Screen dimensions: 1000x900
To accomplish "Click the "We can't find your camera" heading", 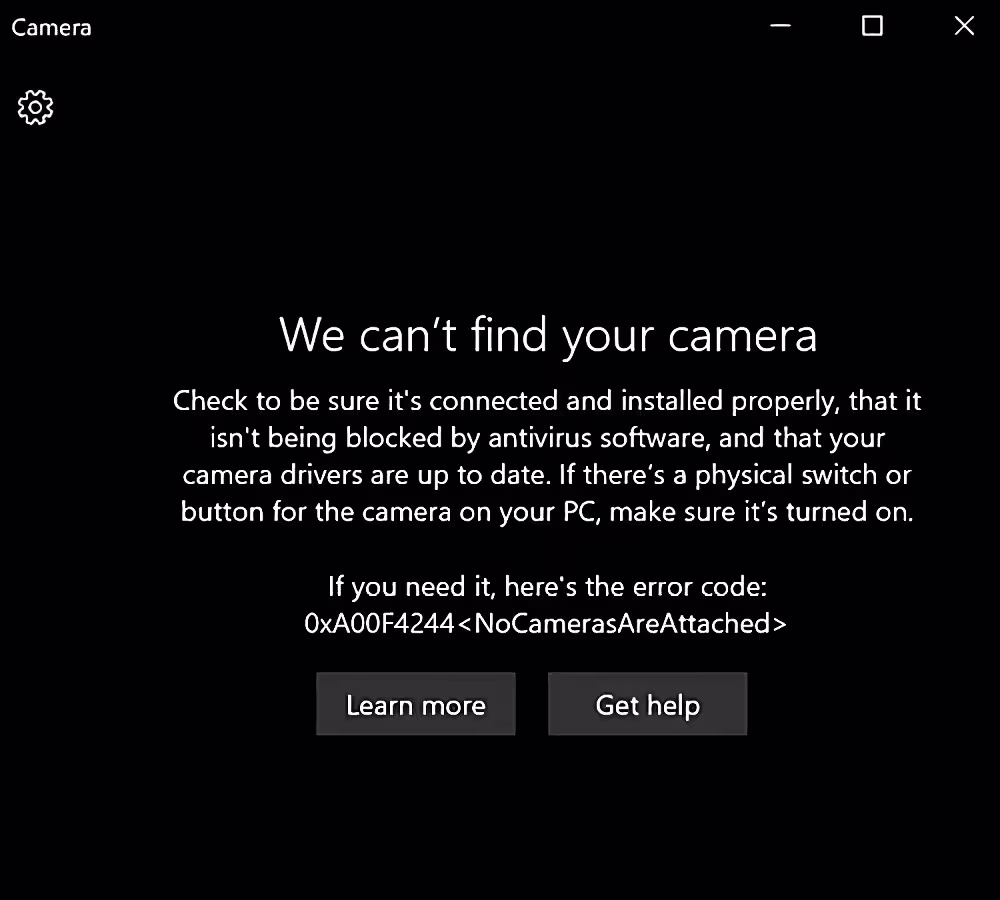I will 548,335.
